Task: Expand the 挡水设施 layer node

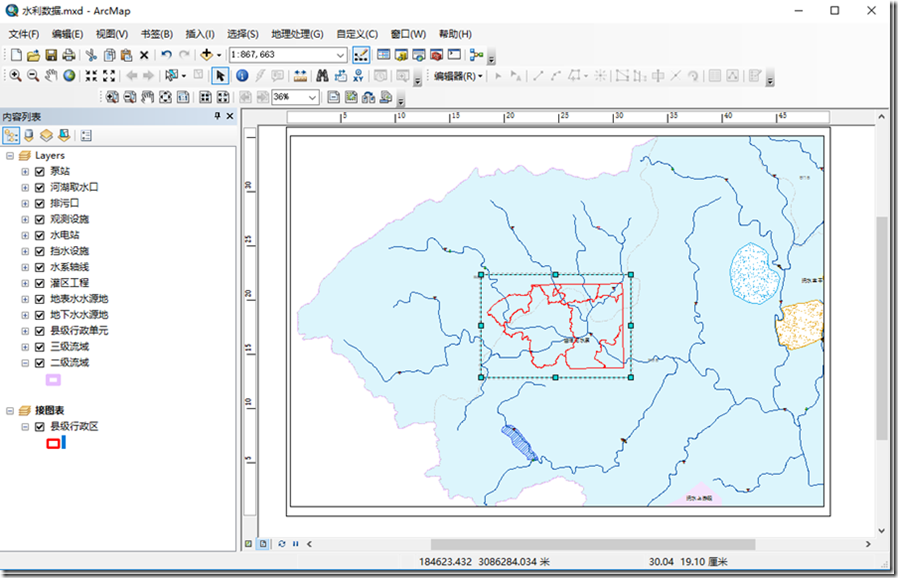Action: click(25, 251)
